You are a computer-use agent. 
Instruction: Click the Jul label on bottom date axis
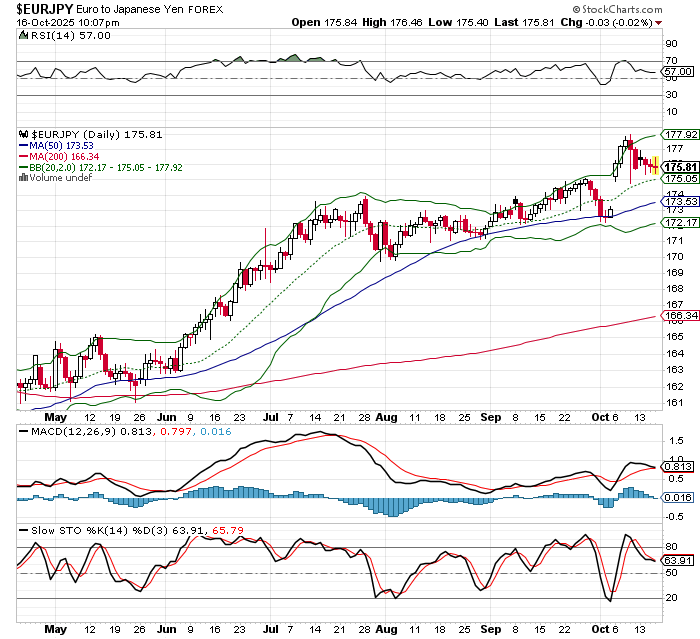(x=271, y=632)
